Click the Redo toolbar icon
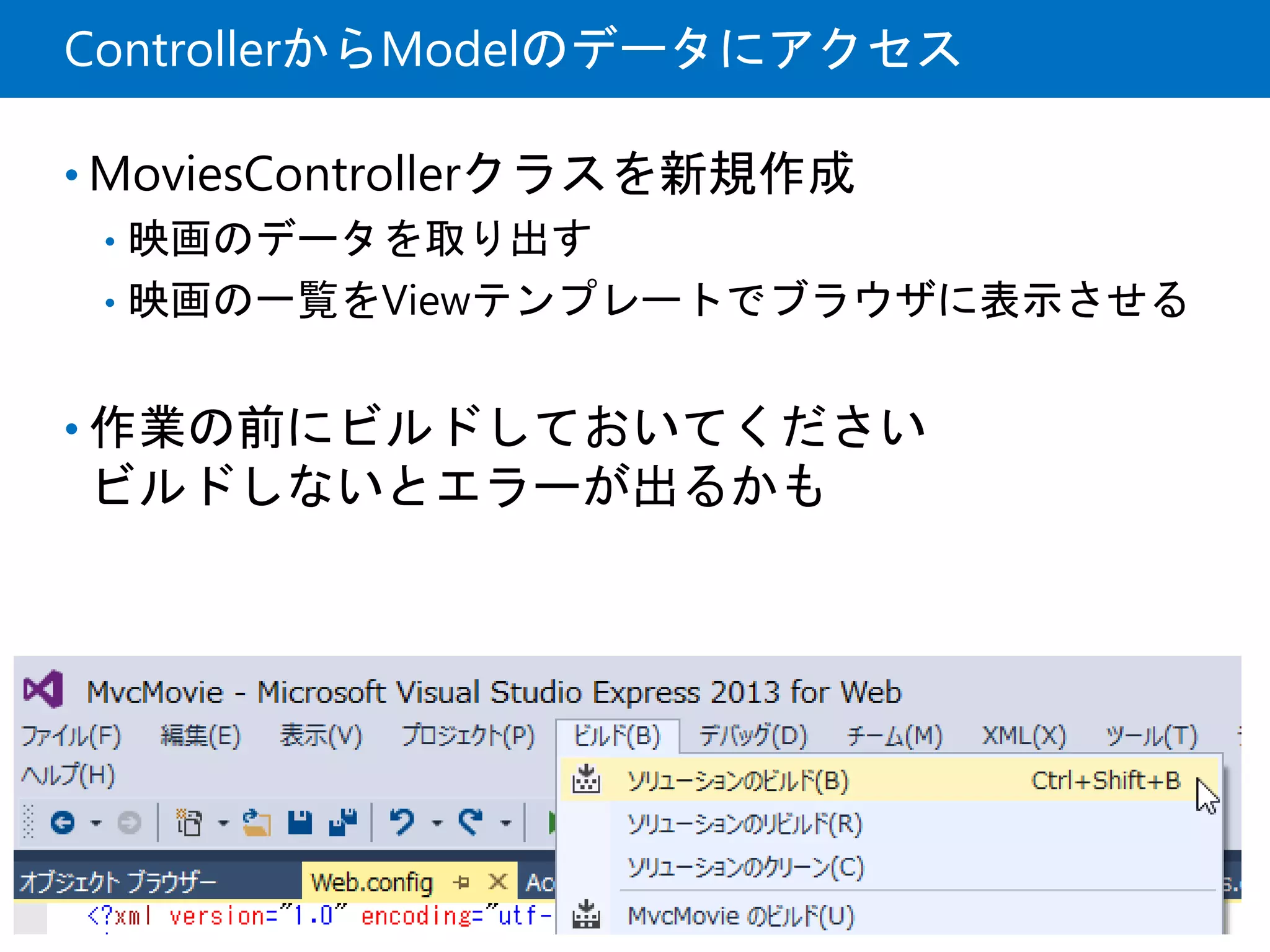 [471, 822]
